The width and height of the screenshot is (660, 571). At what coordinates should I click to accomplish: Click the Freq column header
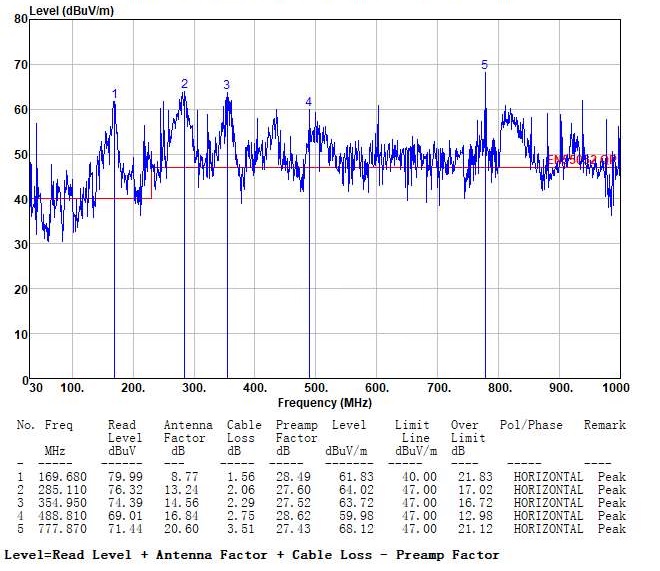59,425
